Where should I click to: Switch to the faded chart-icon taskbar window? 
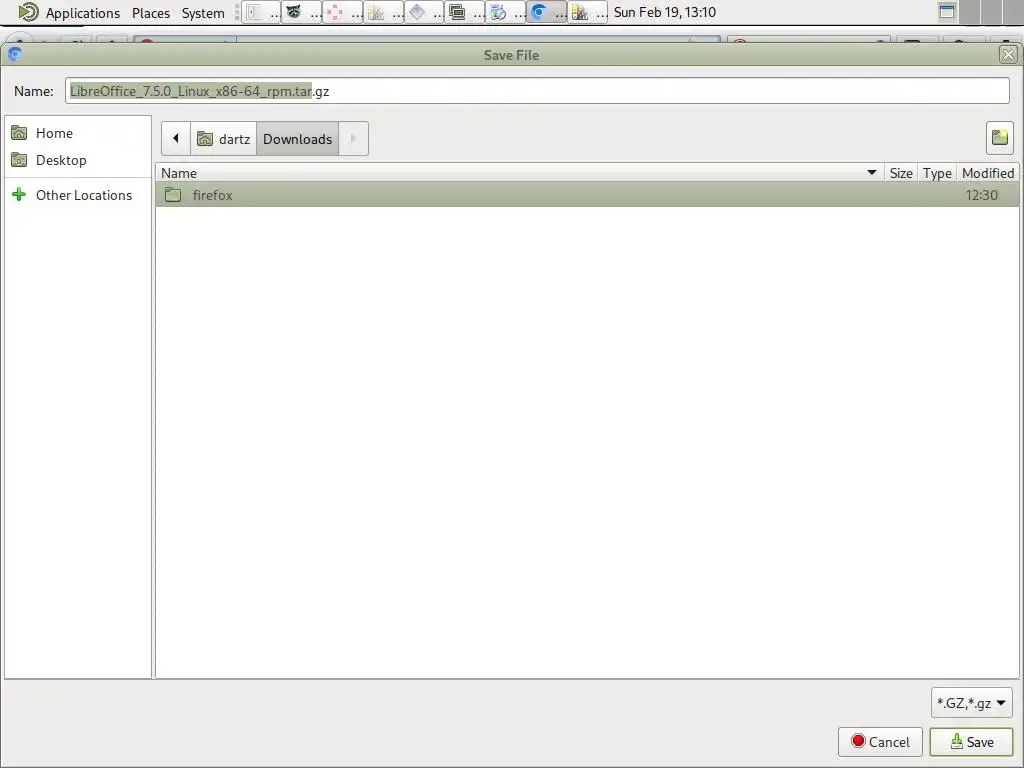click(383, 12)
